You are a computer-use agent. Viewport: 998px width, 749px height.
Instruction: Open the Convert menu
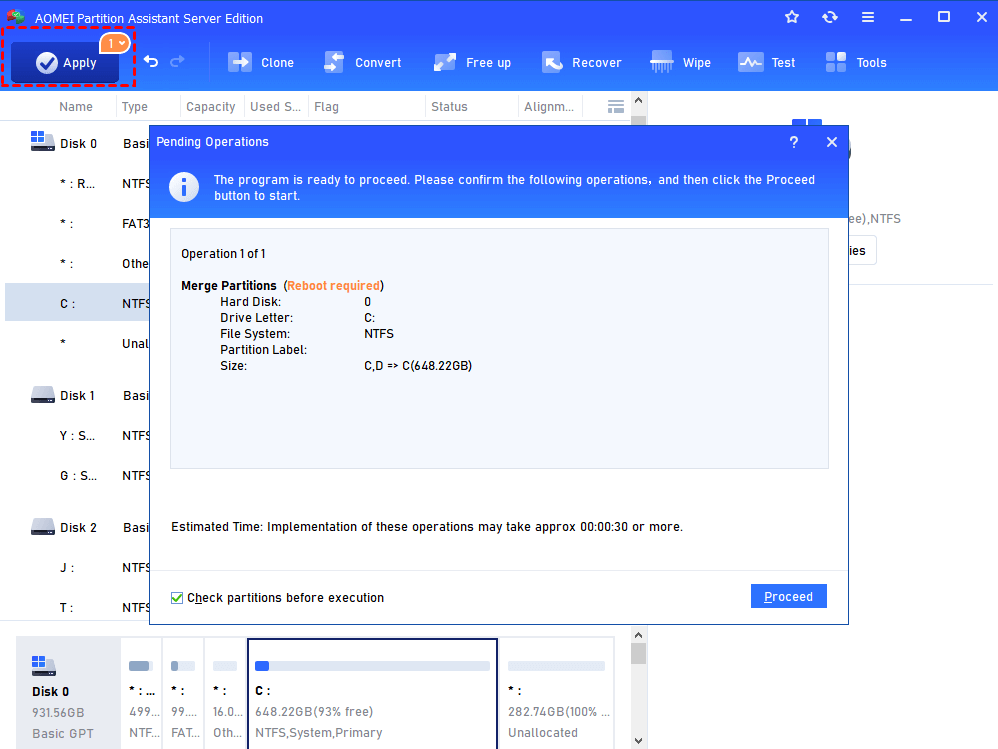click(x=362, y=62)
